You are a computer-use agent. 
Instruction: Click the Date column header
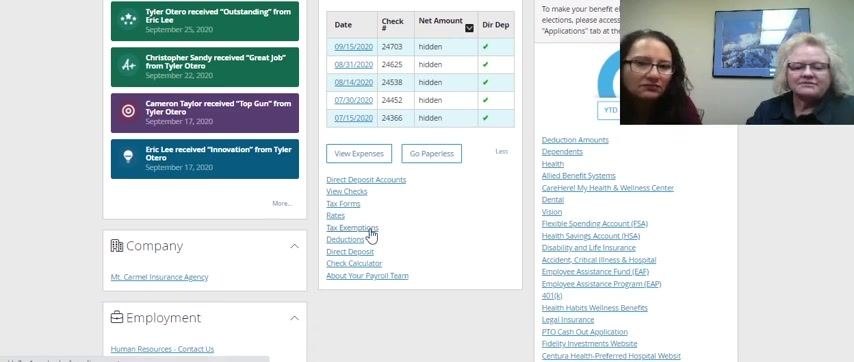[352, 24]
